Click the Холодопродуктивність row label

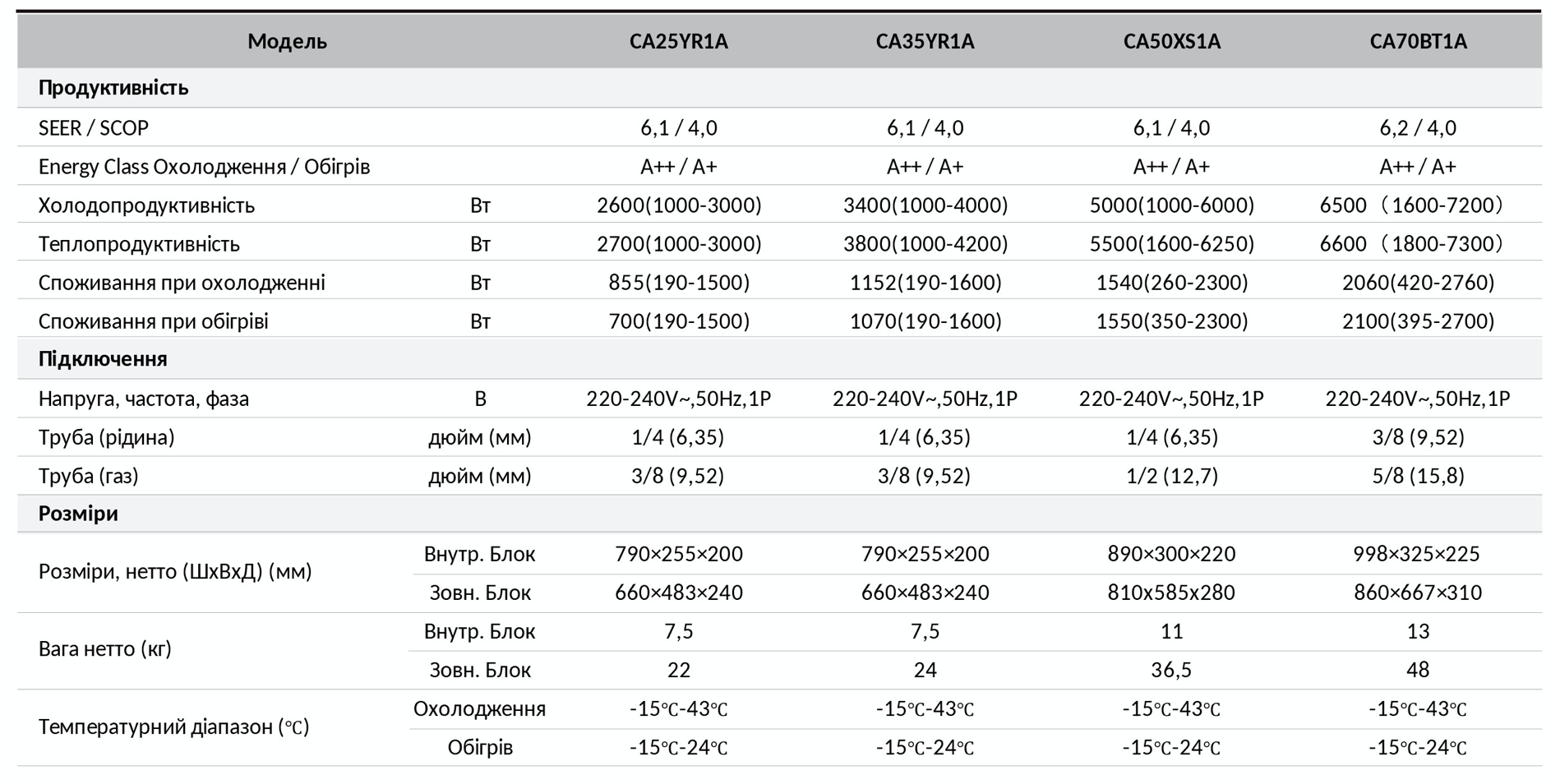click(x=146, y=205)
